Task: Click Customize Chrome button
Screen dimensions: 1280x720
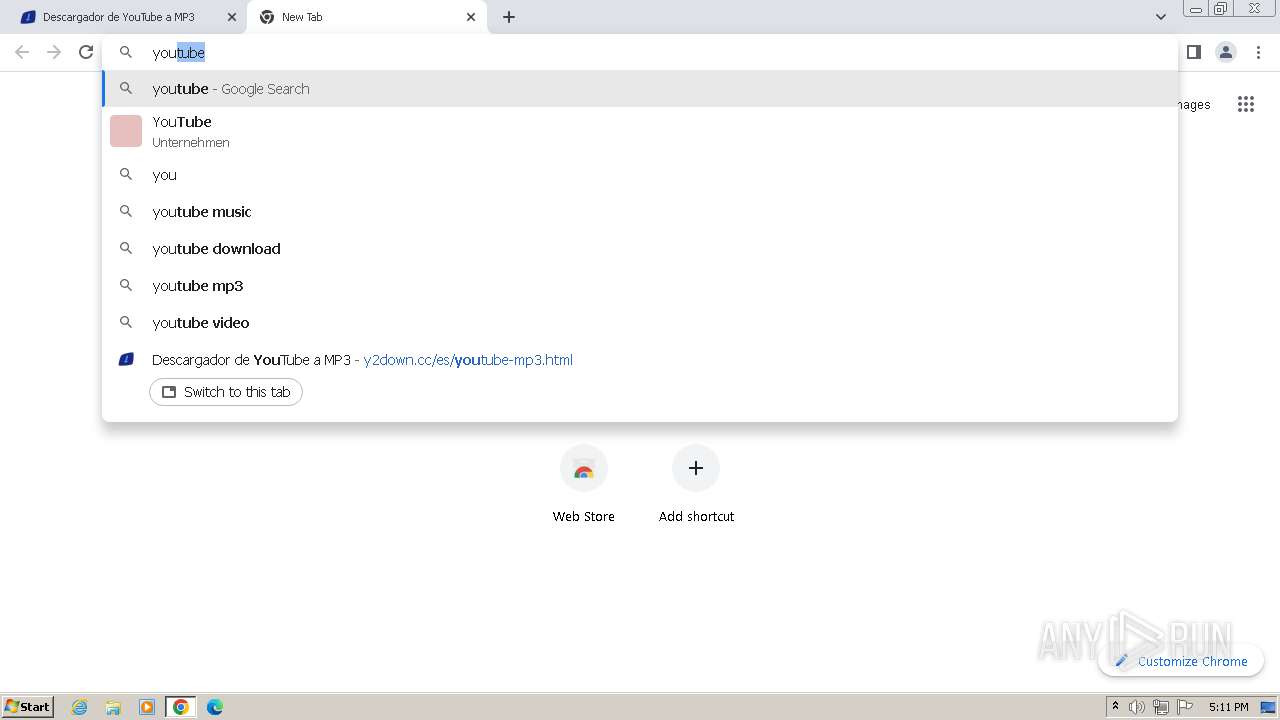Action: pyautogui.click(x=1181, y=661)
